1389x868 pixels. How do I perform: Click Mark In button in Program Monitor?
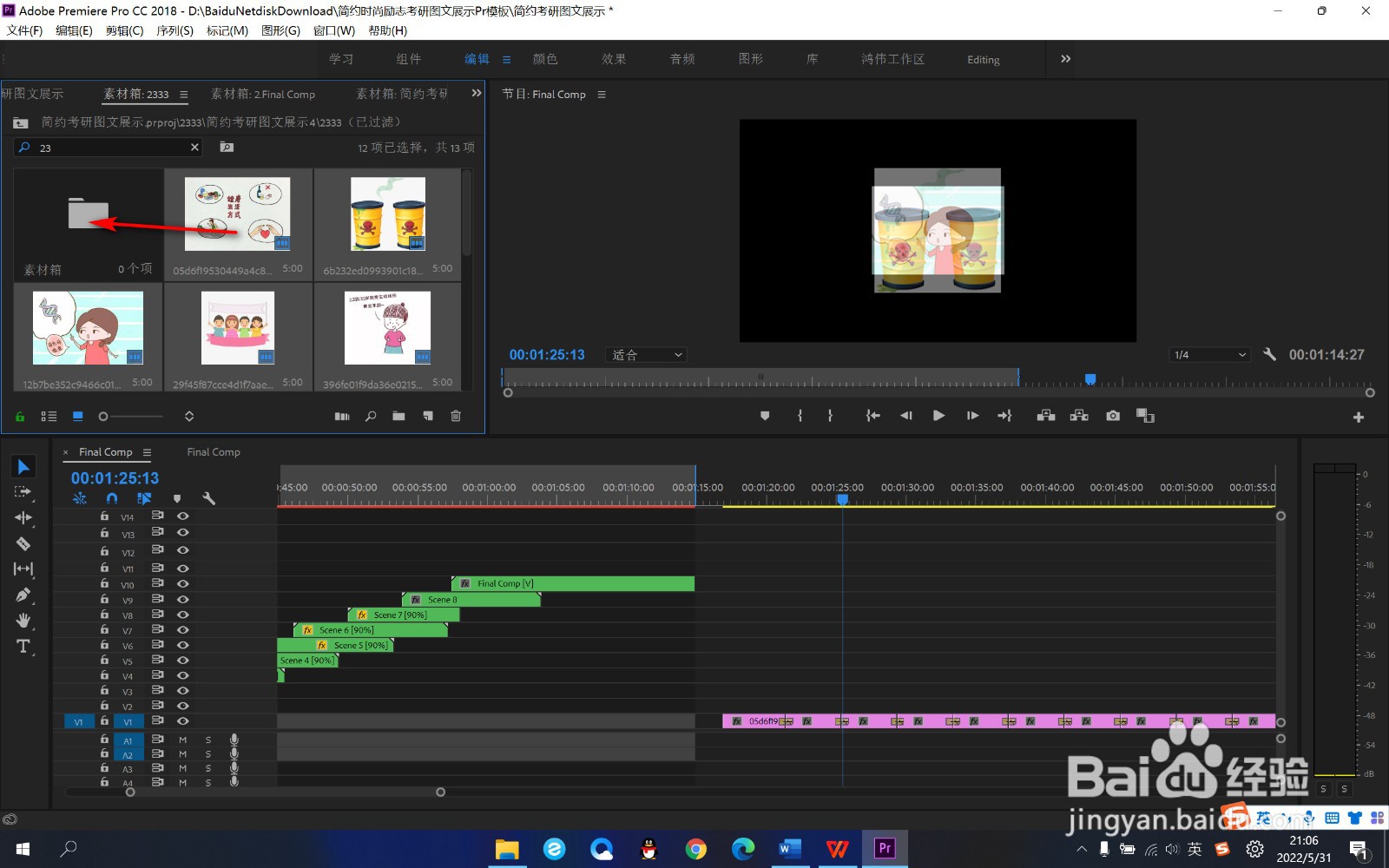click(800, 416)
